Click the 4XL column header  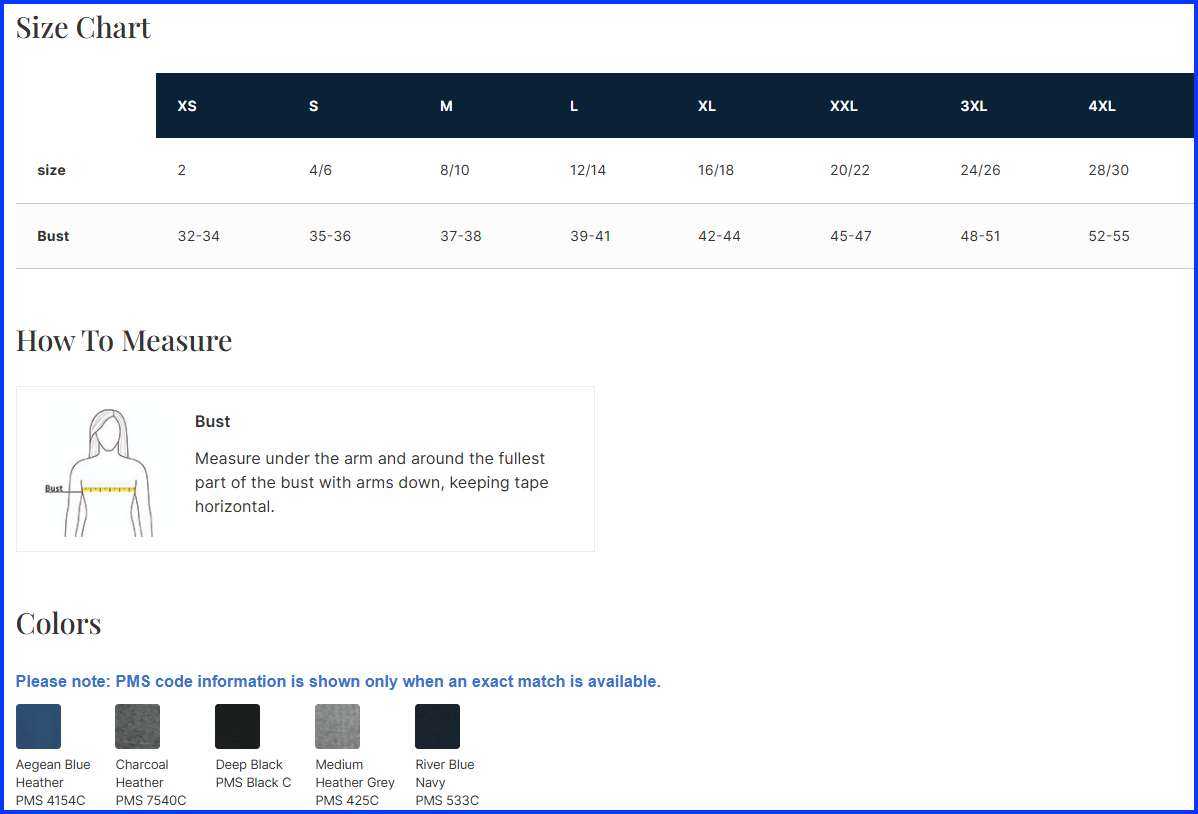tap(1101, 106)
